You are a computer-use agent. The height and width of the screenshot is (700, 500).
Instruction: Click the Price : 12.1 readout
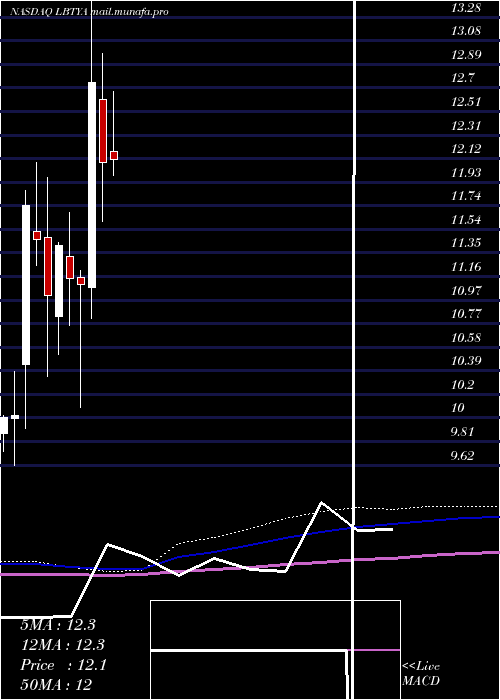click(63, 665)
